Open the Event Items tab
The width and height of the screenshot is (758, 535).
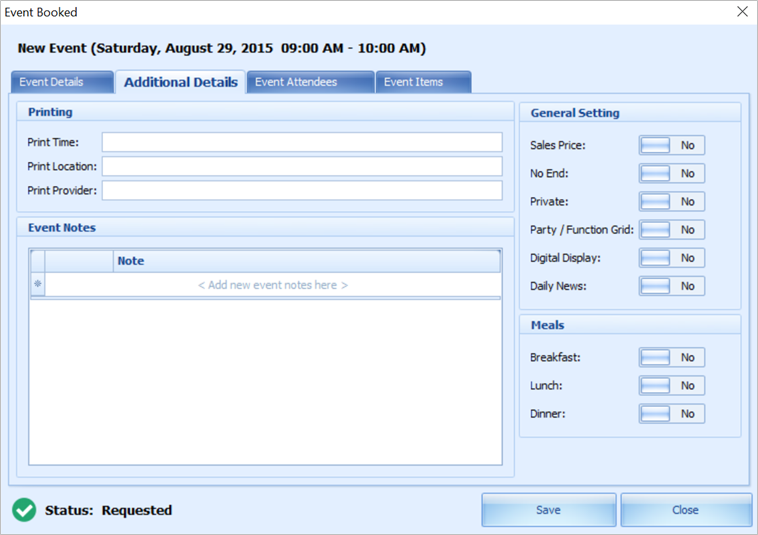(423, 82)
